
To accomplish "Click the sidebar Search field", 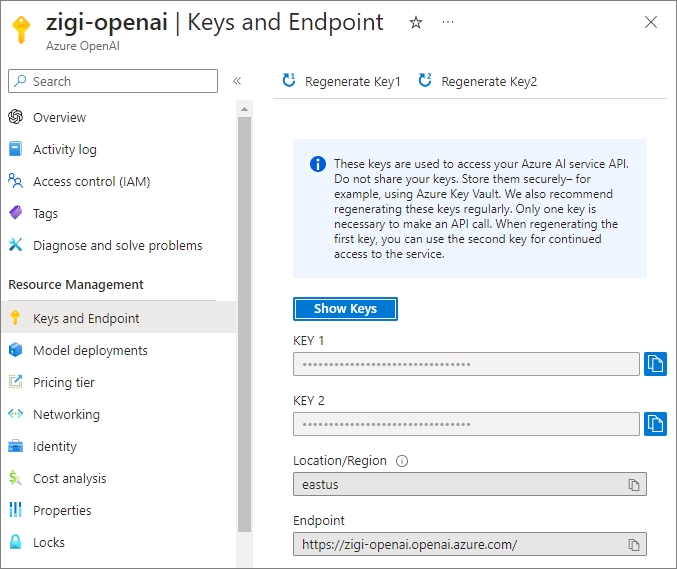I will tap(113, 81).
